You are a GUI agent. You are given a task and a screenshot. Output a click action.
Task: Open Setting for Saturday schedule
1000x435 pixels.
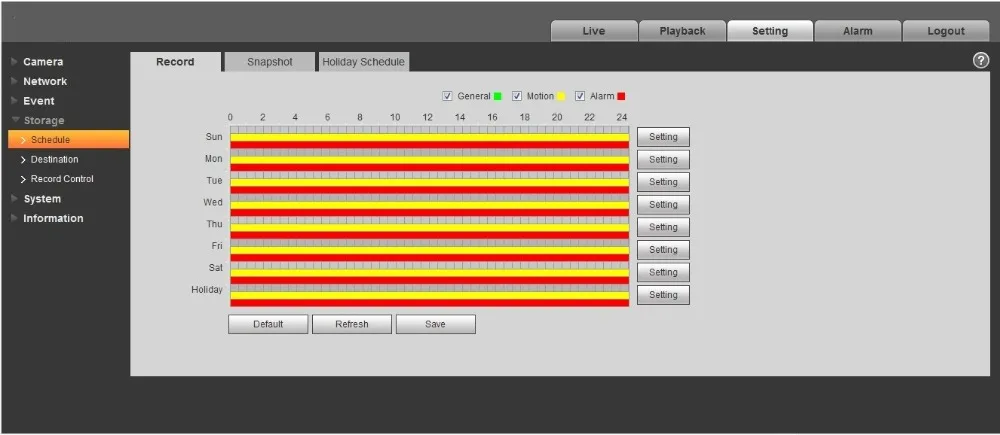point(663,272)
